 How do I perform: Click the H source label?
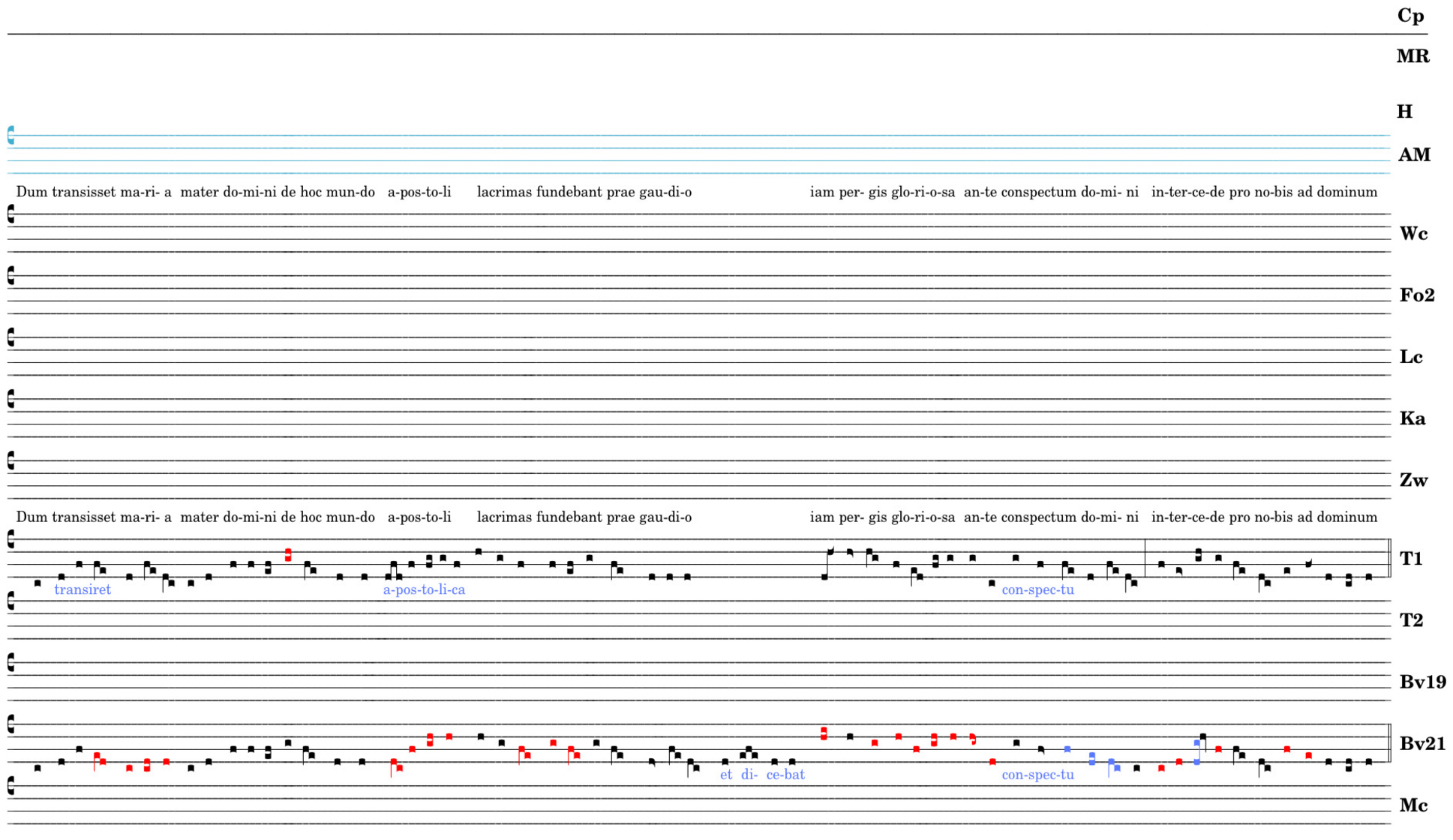[1404, 112]
